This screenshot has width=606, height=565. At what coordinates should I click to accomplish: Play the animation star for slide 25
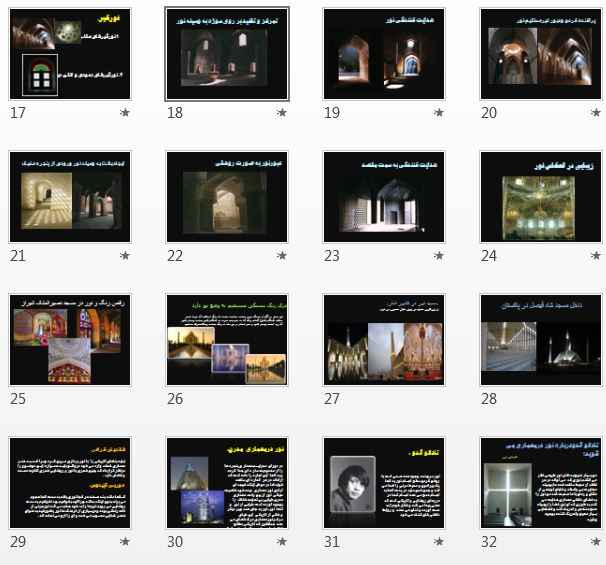(x=124, y=399)
